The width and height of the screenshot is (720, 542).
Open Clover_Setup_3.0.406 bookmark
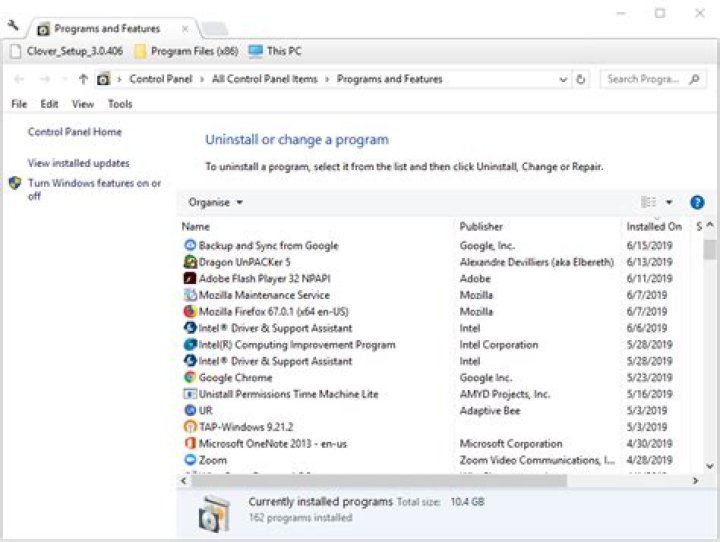[x=67, y=51]
